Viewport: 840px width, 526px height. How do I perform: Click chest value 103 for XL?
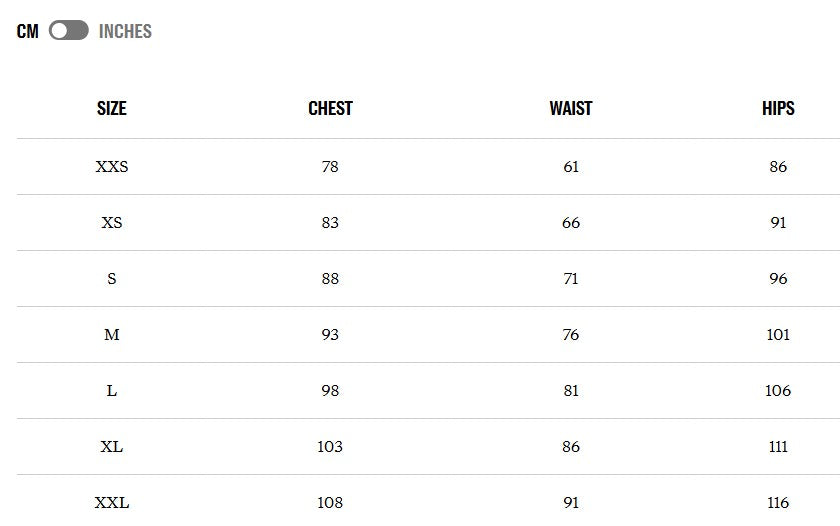coord(330,447)
